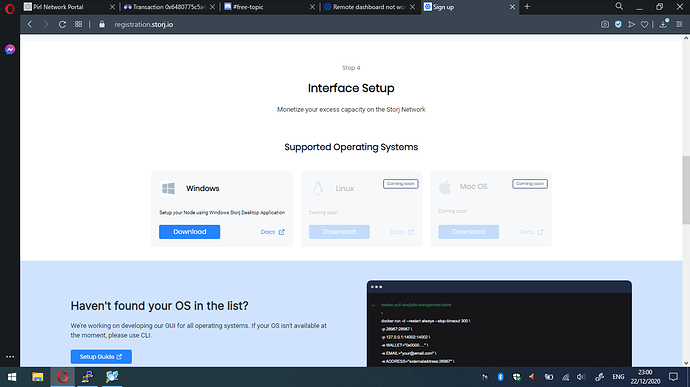690x387 pixels.
Task: Open a new tab with plus button
Action: pyautogui.click(x=527, y=7)
